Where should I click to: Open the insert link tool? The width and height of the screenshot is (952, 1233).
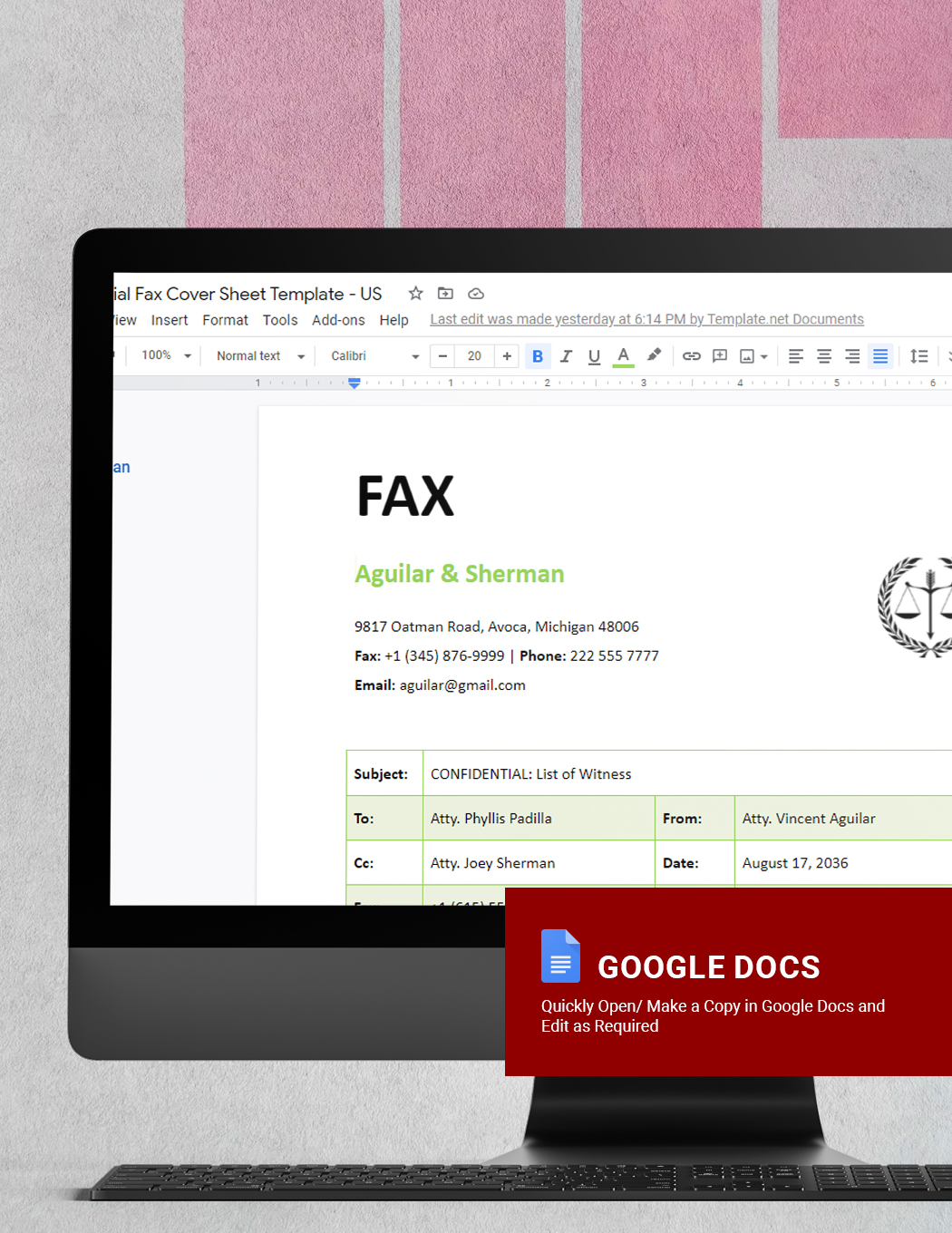pyautogui.click(x=691, y=355)
